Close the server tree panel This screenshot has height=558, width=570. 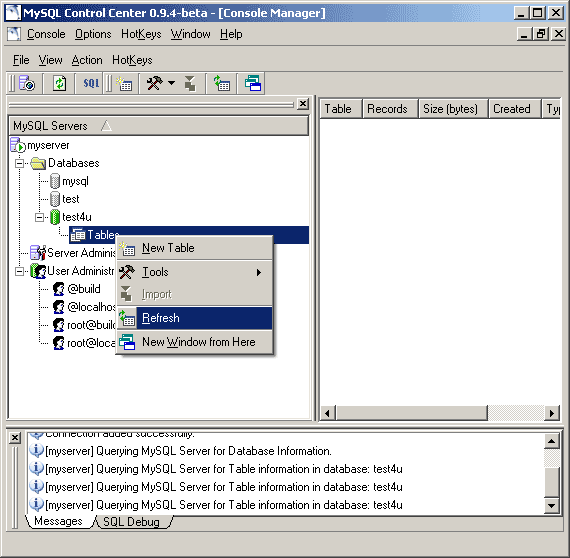point(303,104)
